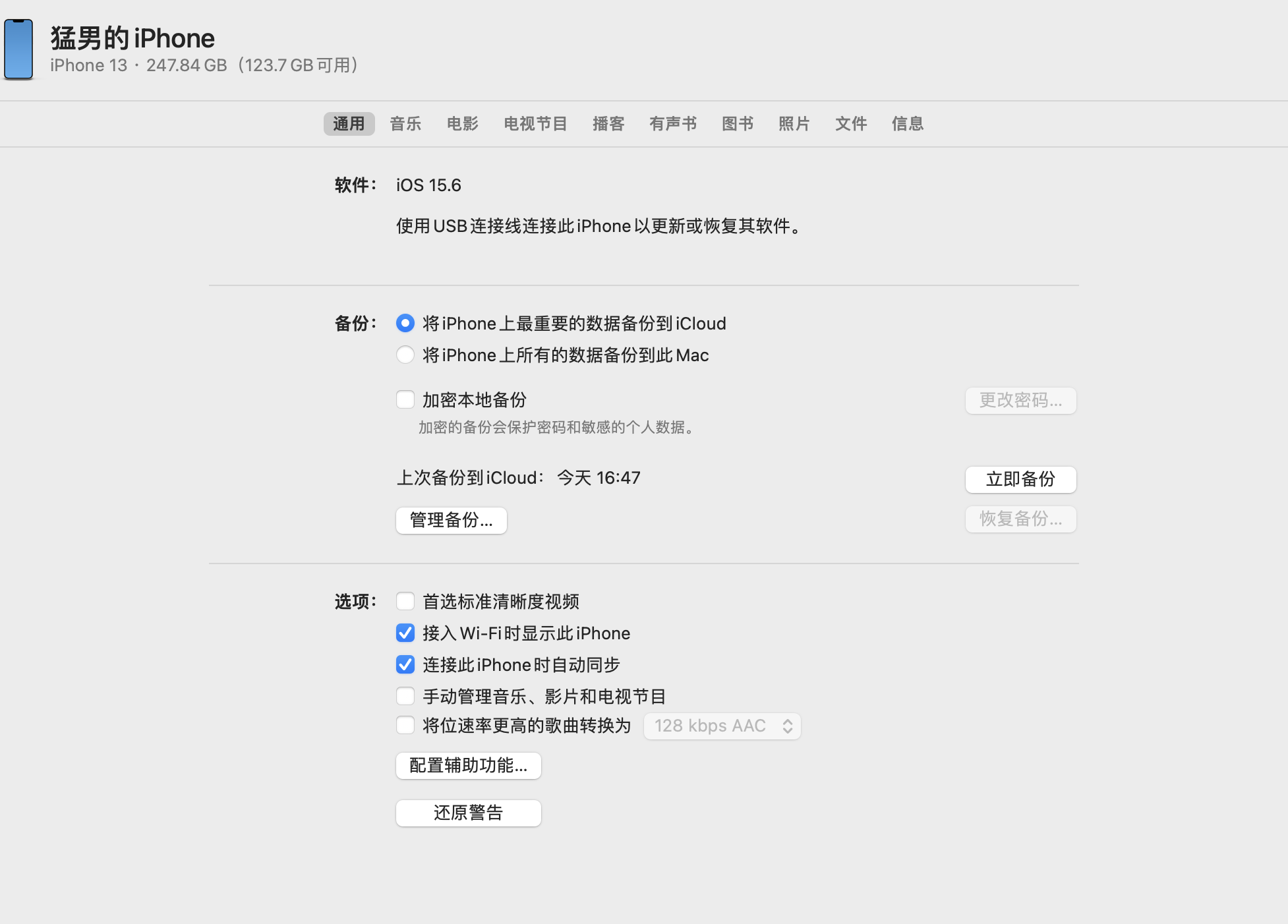Click the 立即备份 button

(1020, 479)
